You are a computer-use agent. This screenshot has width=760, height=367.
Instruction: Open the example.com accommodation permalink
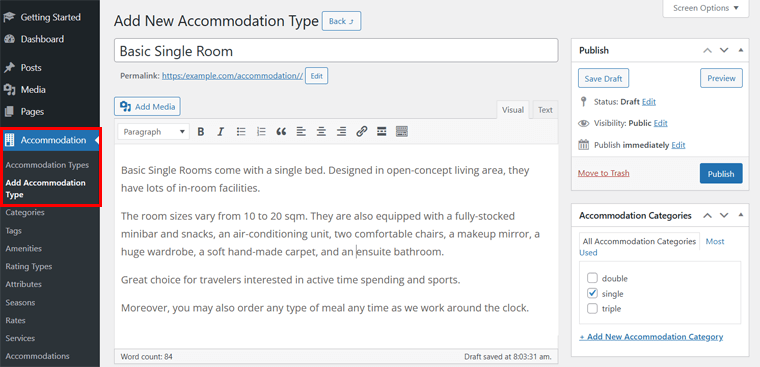point(233,76)
